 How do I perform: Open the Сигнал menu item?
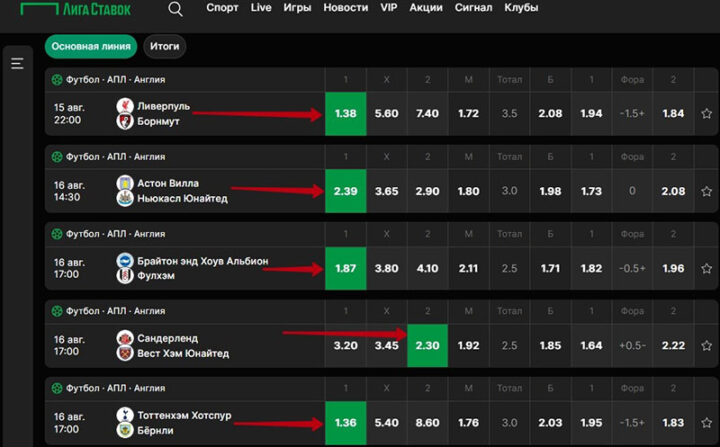473,8
